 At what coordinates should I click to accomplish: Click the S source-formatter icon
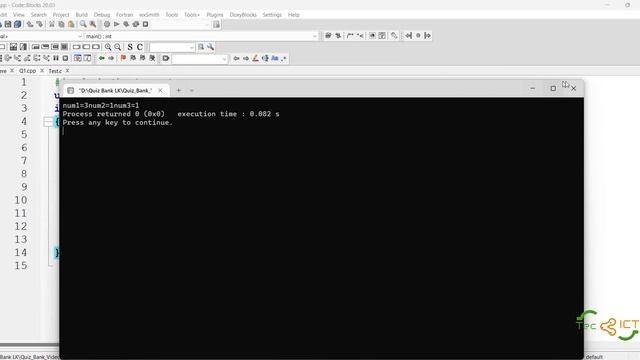[130, 47]
